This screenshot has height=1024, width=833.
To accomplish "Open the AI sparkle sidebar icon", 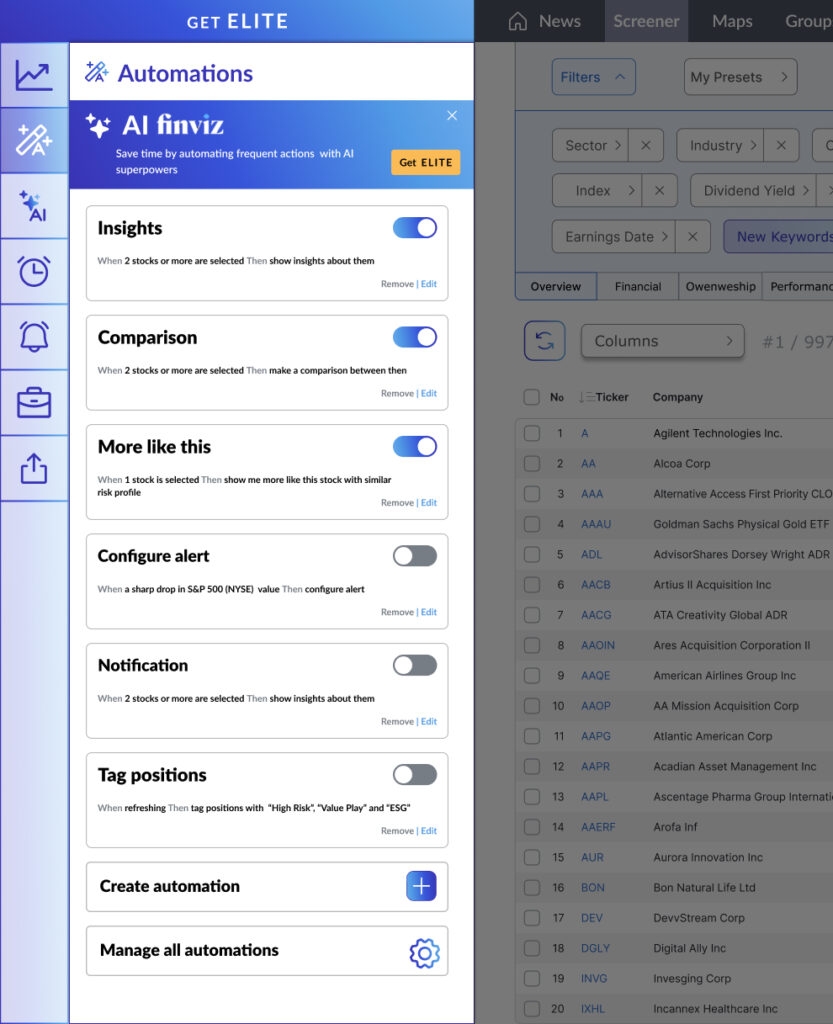I will 34,206.
